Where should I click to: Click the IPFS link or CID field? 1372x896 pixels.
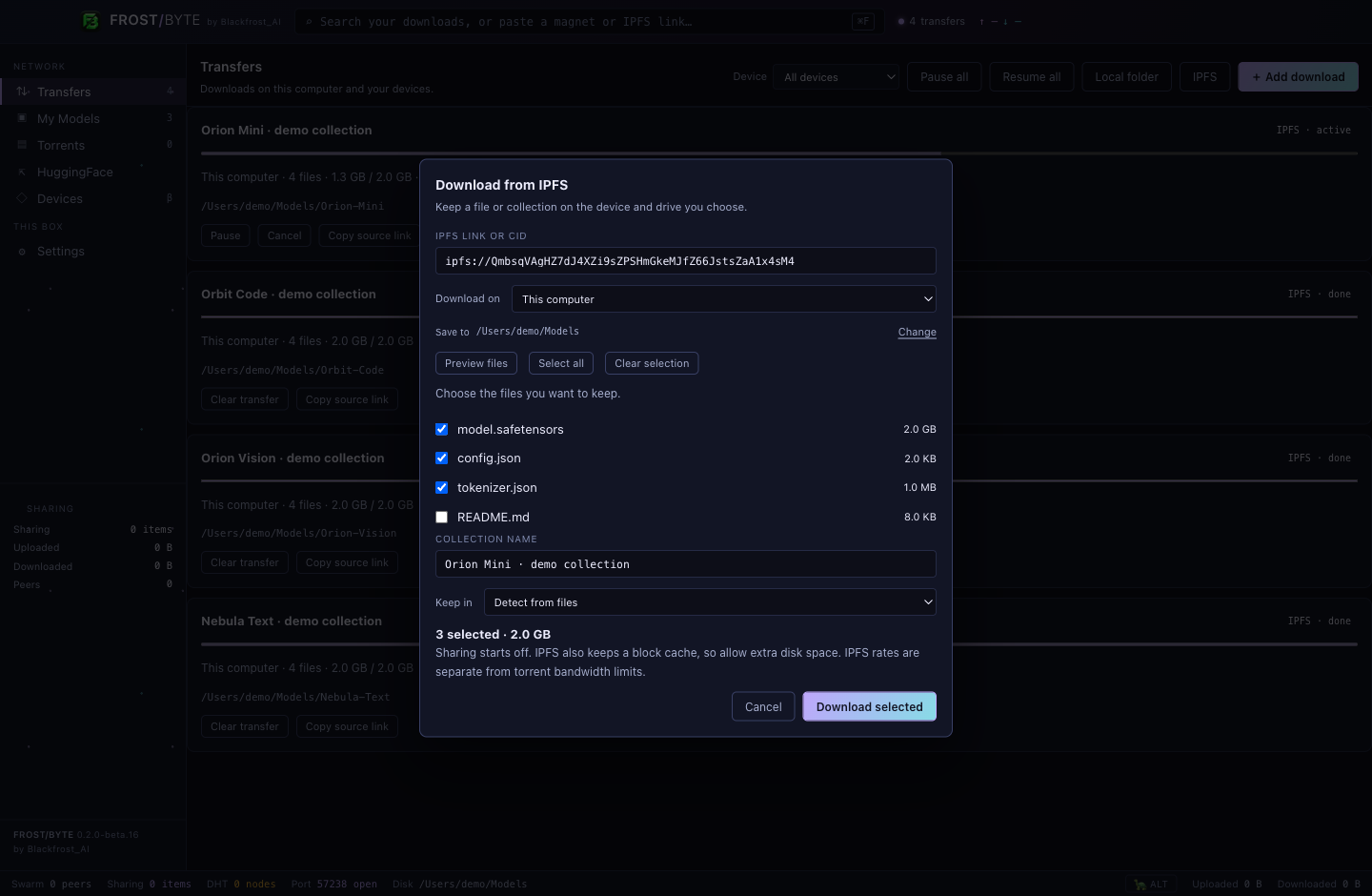coord(686,261)
